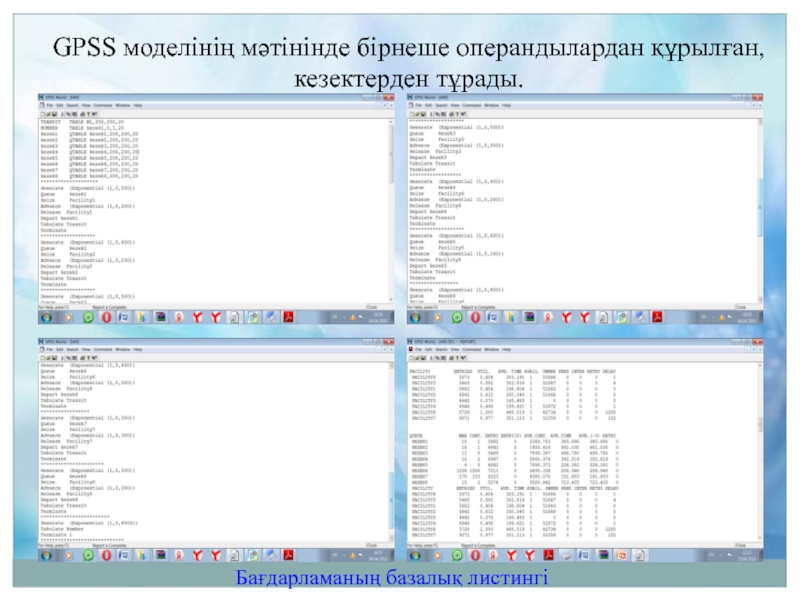Image resolution: width=800 pixels, height=600 pixels.
Task: Open the Search menu in the bottom-left GPSS window
Action: click(x=71, y=350)
